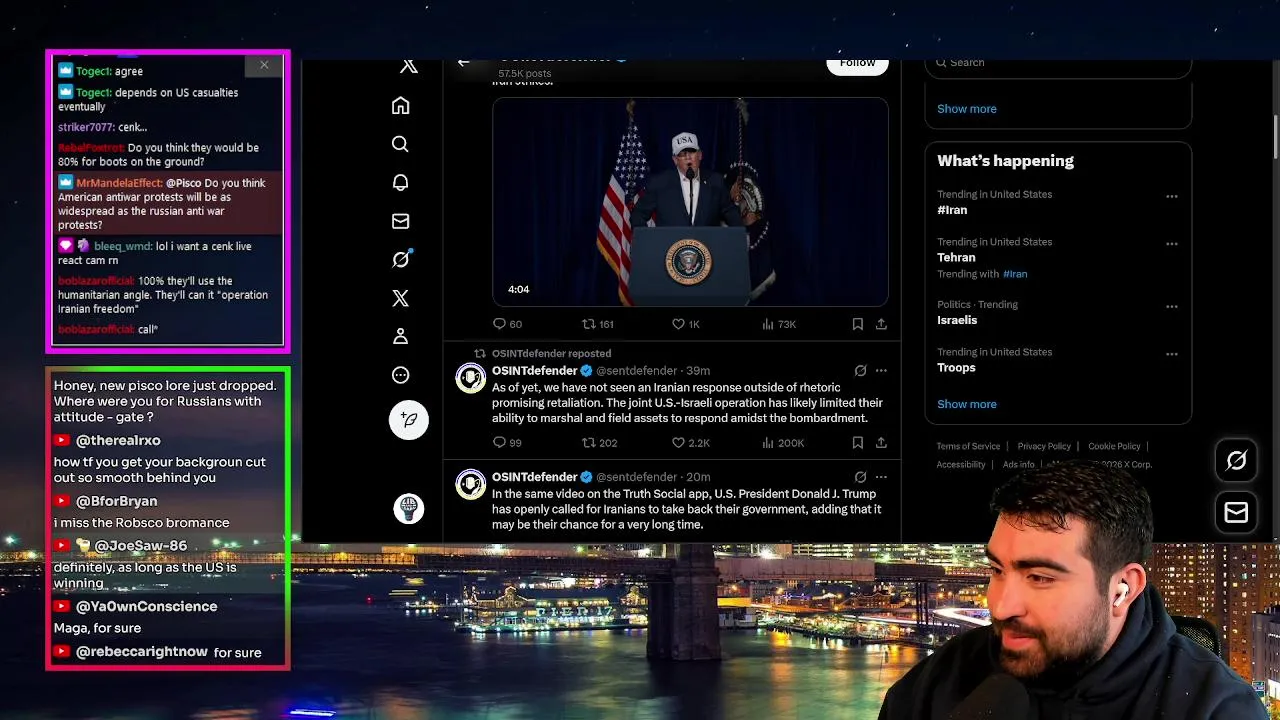Screen dimensions: 1280x720
Task: View analytics of post with 200K views
Action: [x=783, y=443]
